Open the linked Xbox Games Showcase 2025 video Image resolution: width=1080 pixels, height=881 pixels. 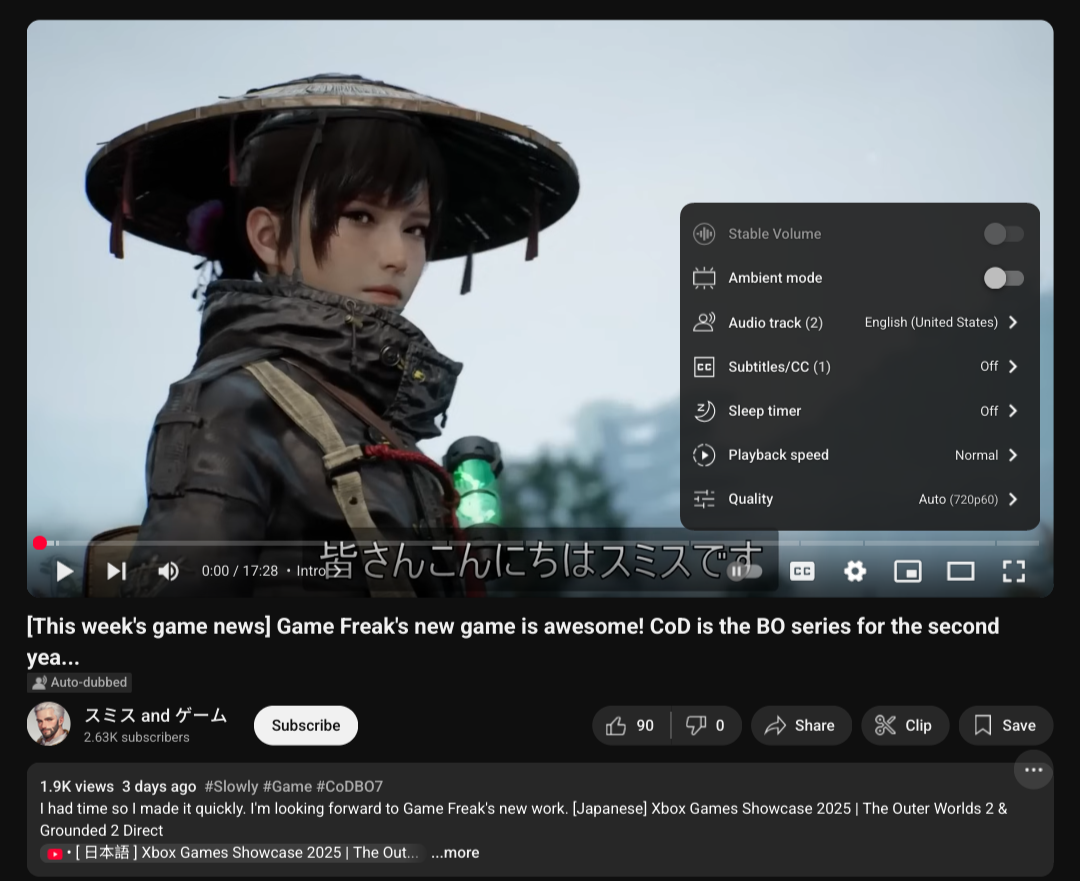233,853
